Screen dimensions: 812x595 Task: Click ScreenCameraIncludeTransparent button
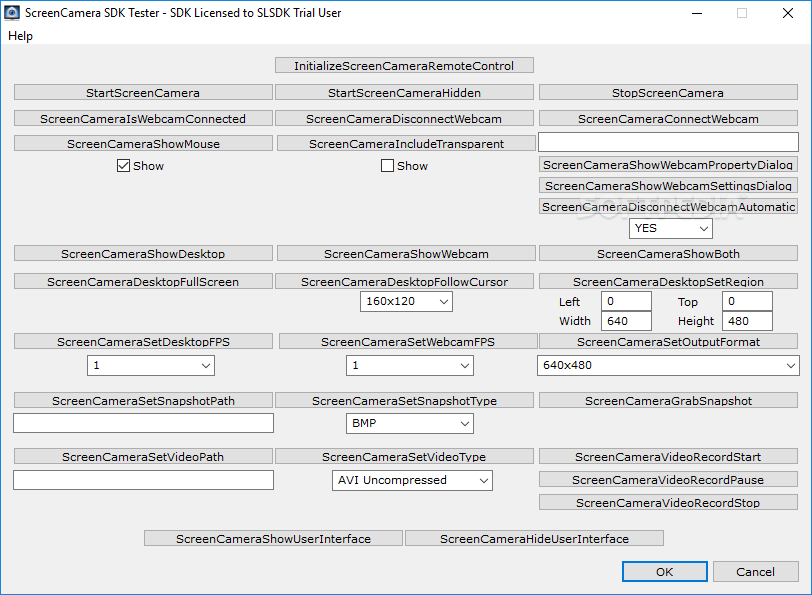(406, 143)
